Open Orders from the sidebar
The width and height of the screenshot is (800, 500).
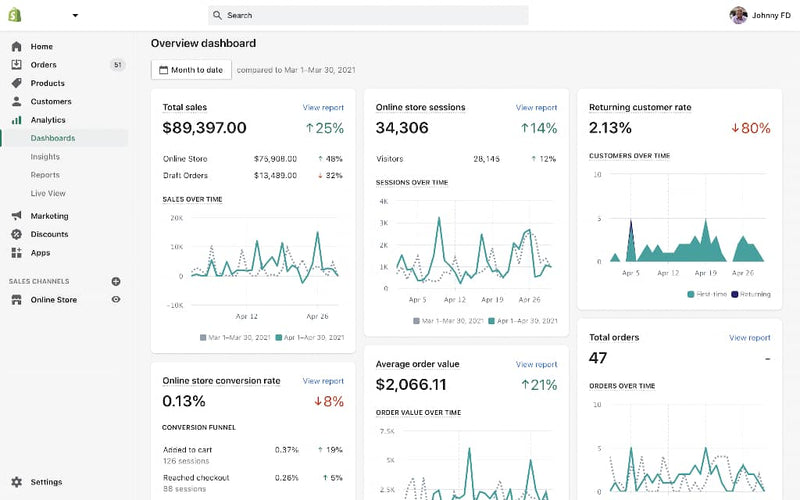coord(43,65)
